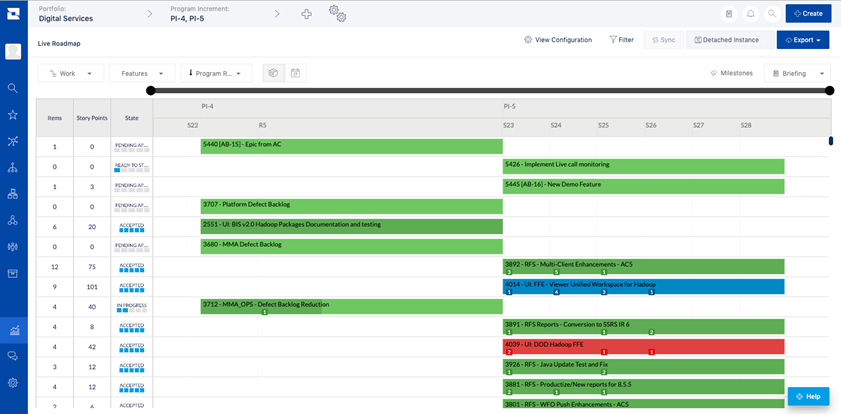Click the Create button
This screenshot has height=414, width=841.
click(x=808, y=13)
